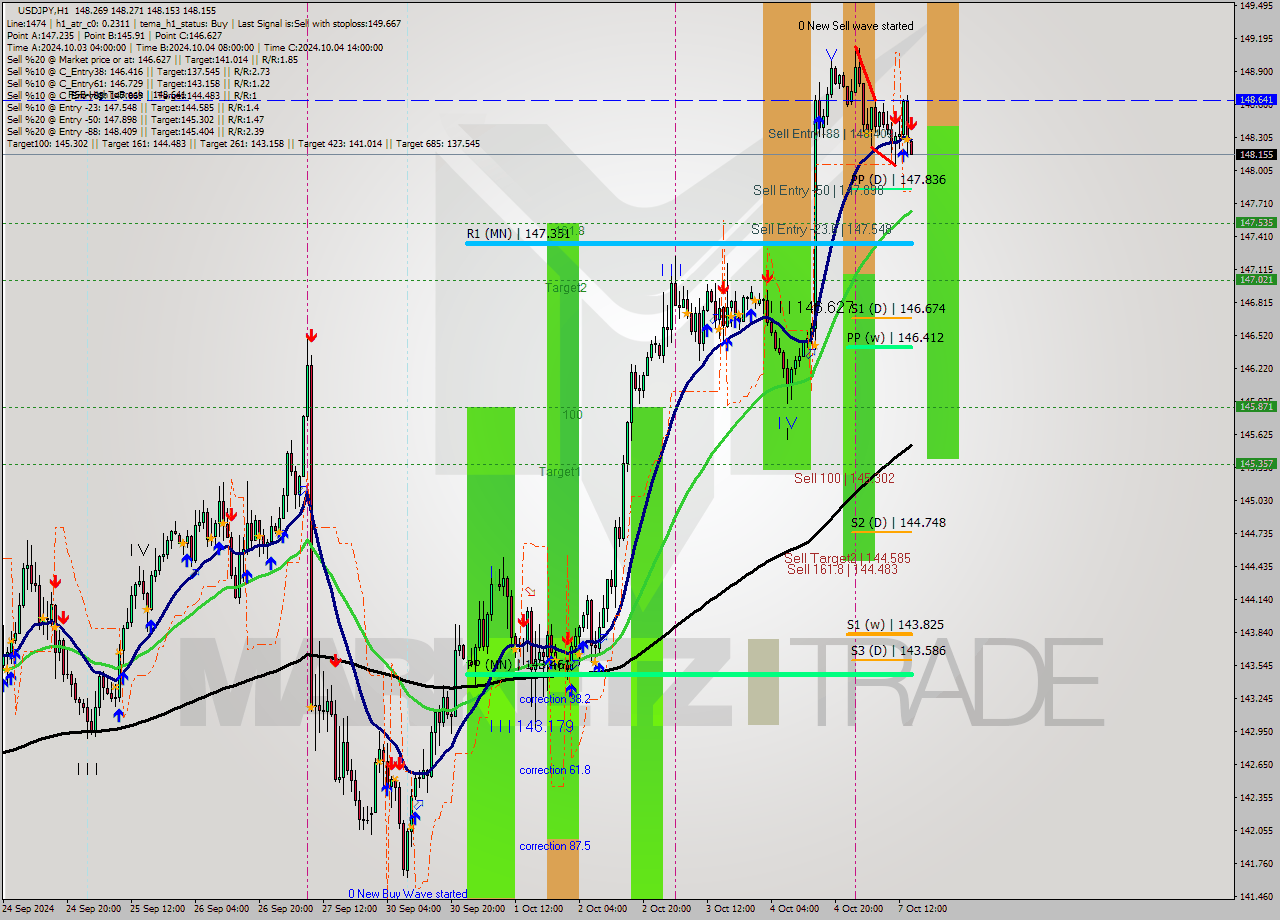Screen dimensions: 1280x920
Task: Click the 141.460 price axis value
Action: point(1256,896)
